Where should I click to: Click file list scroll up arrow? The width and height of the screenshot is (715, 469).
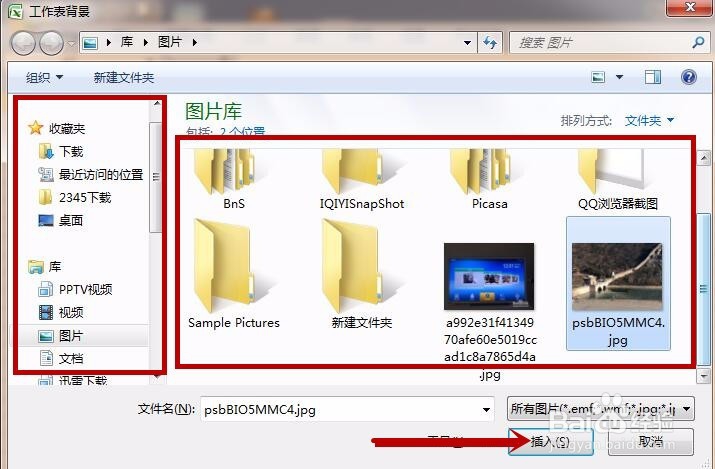click(x=704, y=158)
